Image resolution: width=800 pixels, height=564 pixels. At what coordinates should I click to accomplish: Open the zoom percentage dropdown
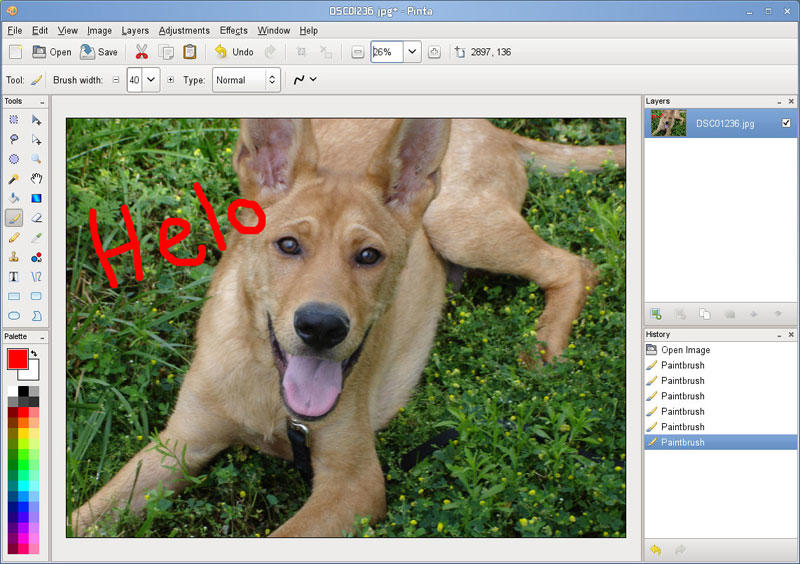411,52
